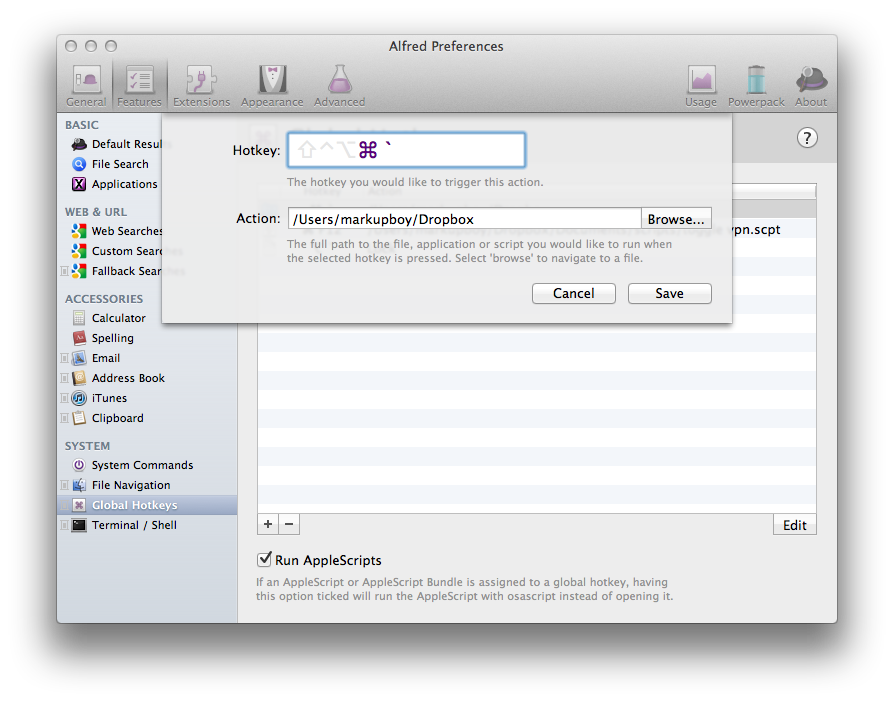View the Usage graph pane
The image size is (894, 702).
[701, 86]
